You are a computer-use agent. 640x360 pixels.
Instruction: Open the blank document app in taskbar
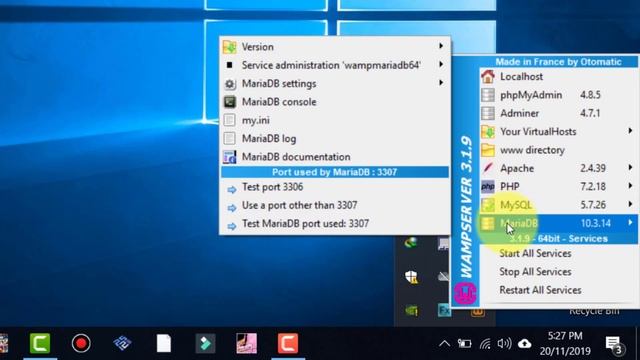164,343
